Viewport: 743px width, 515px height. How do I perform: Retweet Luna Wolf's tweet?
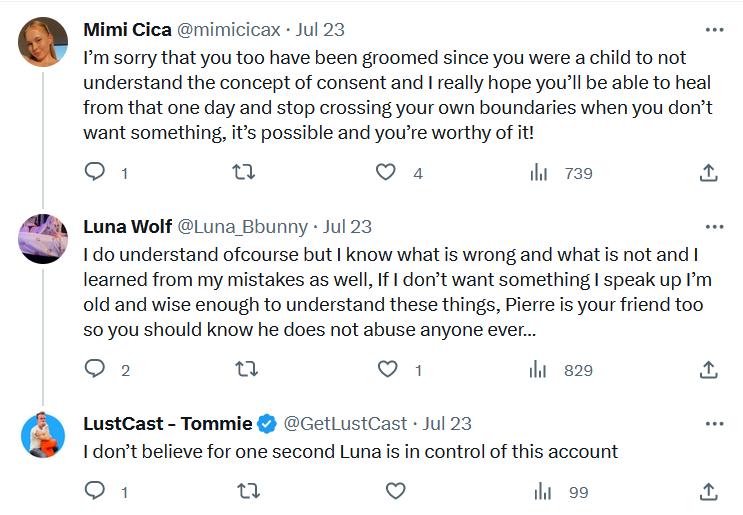click(x=244, y=370)
